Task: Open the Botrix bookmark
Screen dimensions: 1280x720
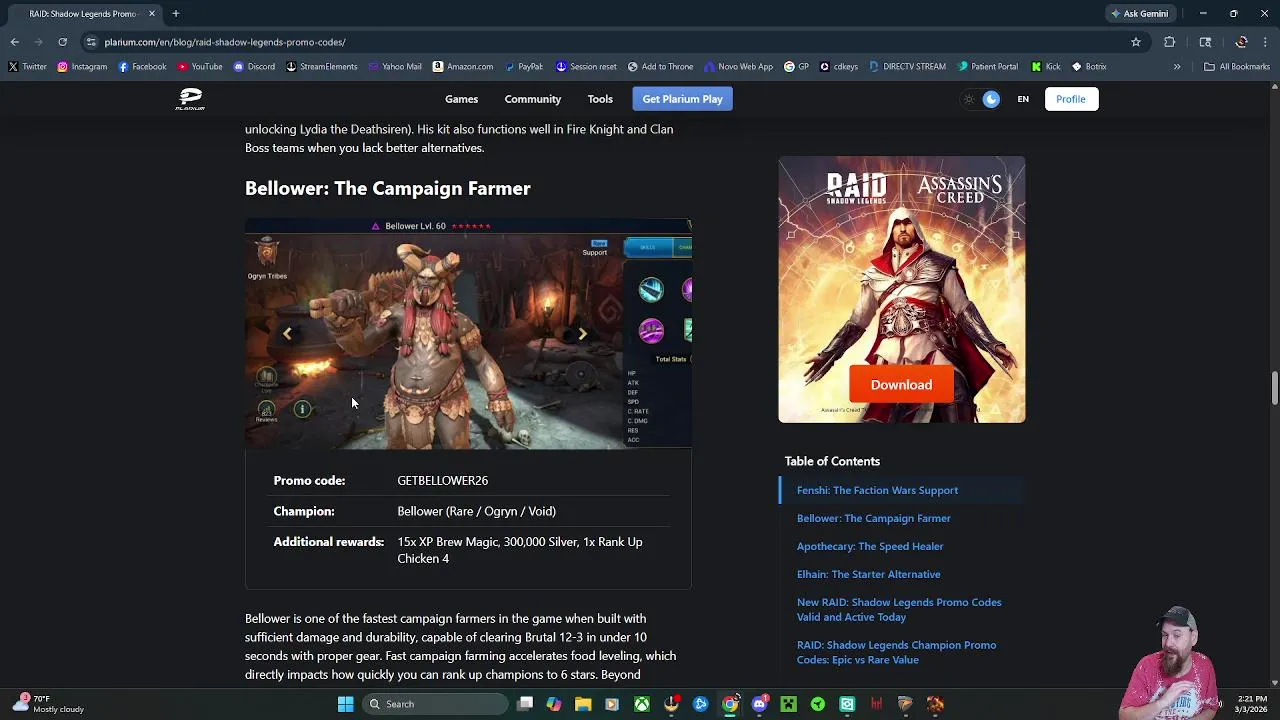Action: 1089,67
